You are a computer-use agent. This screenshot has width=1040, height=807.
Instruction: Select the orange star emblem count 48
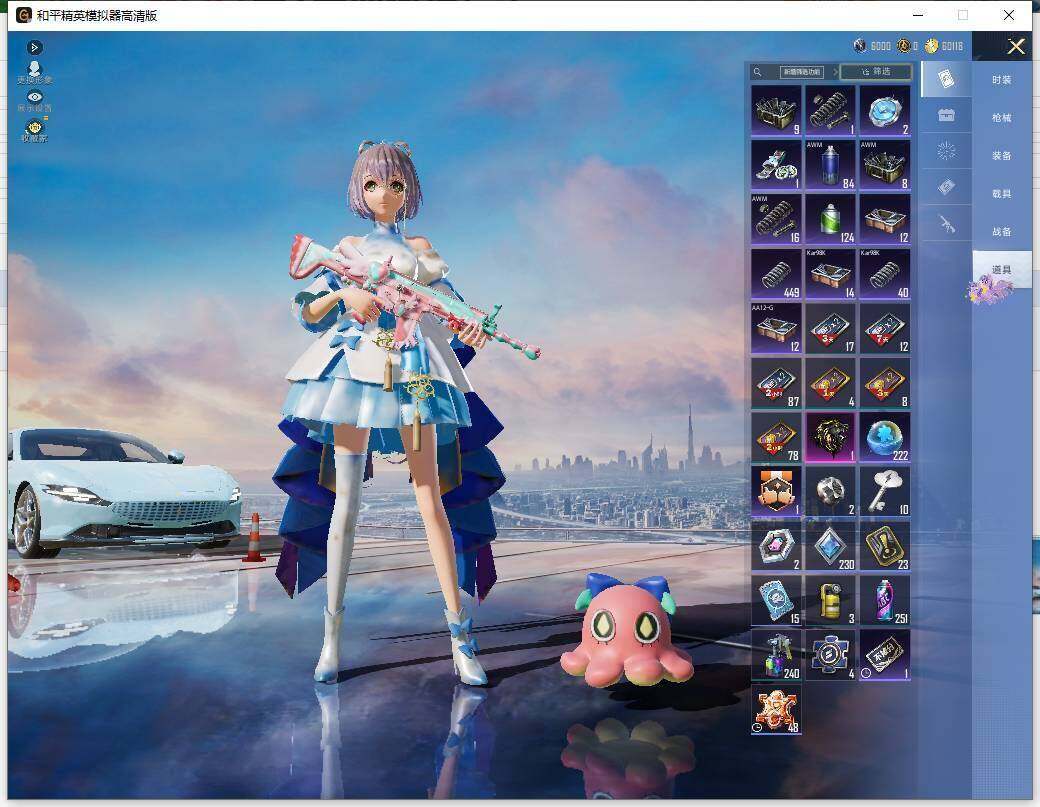coord(776,710)
